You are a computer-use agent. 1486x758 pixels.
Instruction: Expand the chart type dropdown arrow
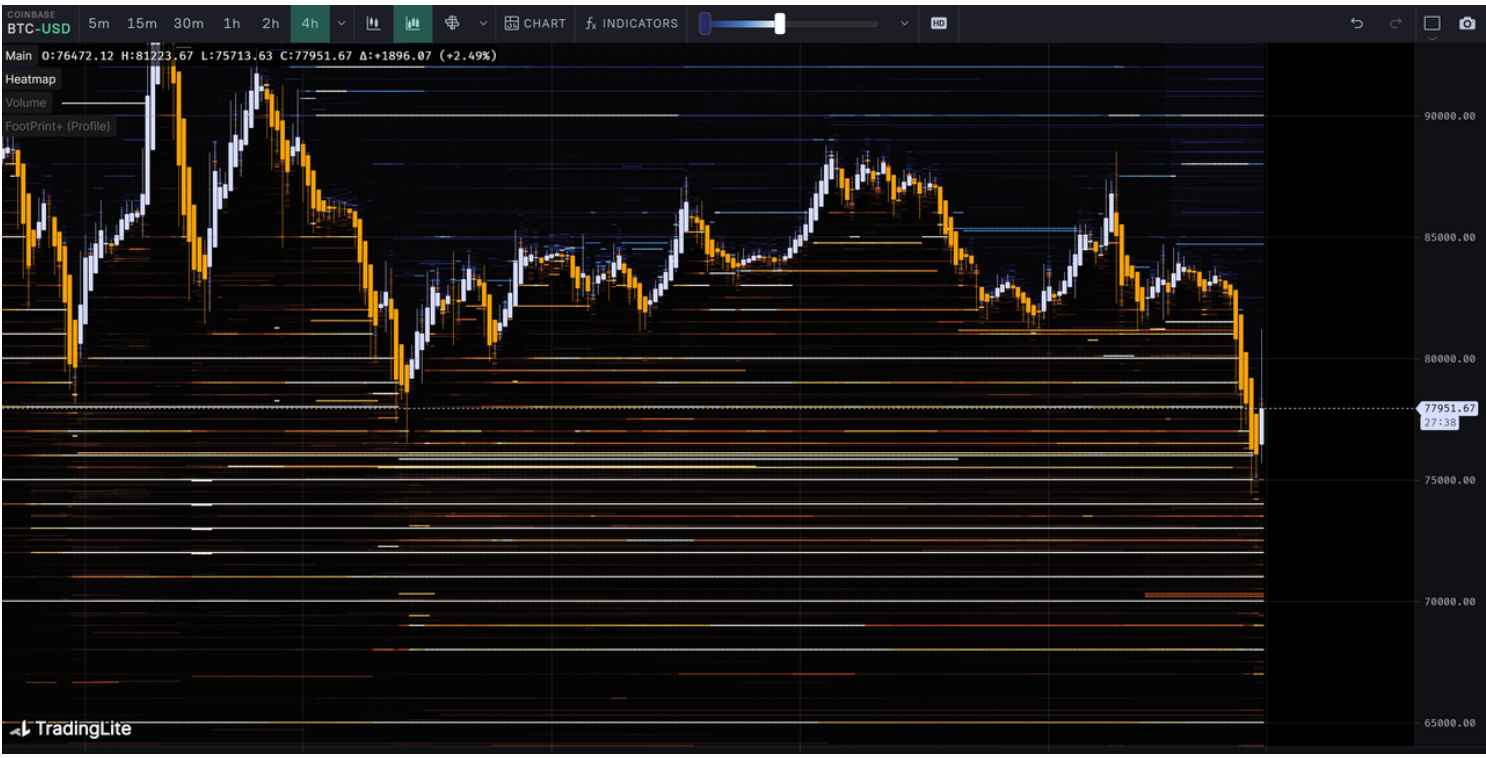click(x=483, y=23)
